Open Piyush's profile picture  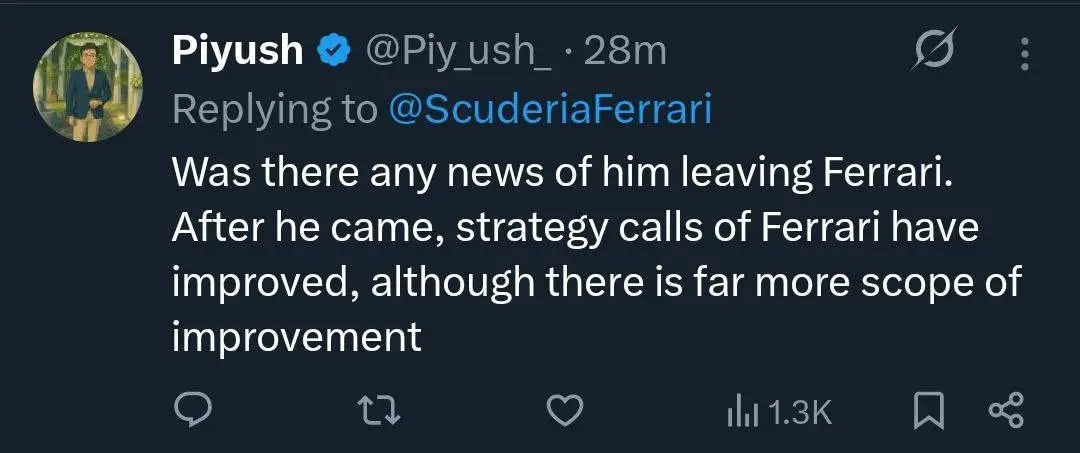87,87
